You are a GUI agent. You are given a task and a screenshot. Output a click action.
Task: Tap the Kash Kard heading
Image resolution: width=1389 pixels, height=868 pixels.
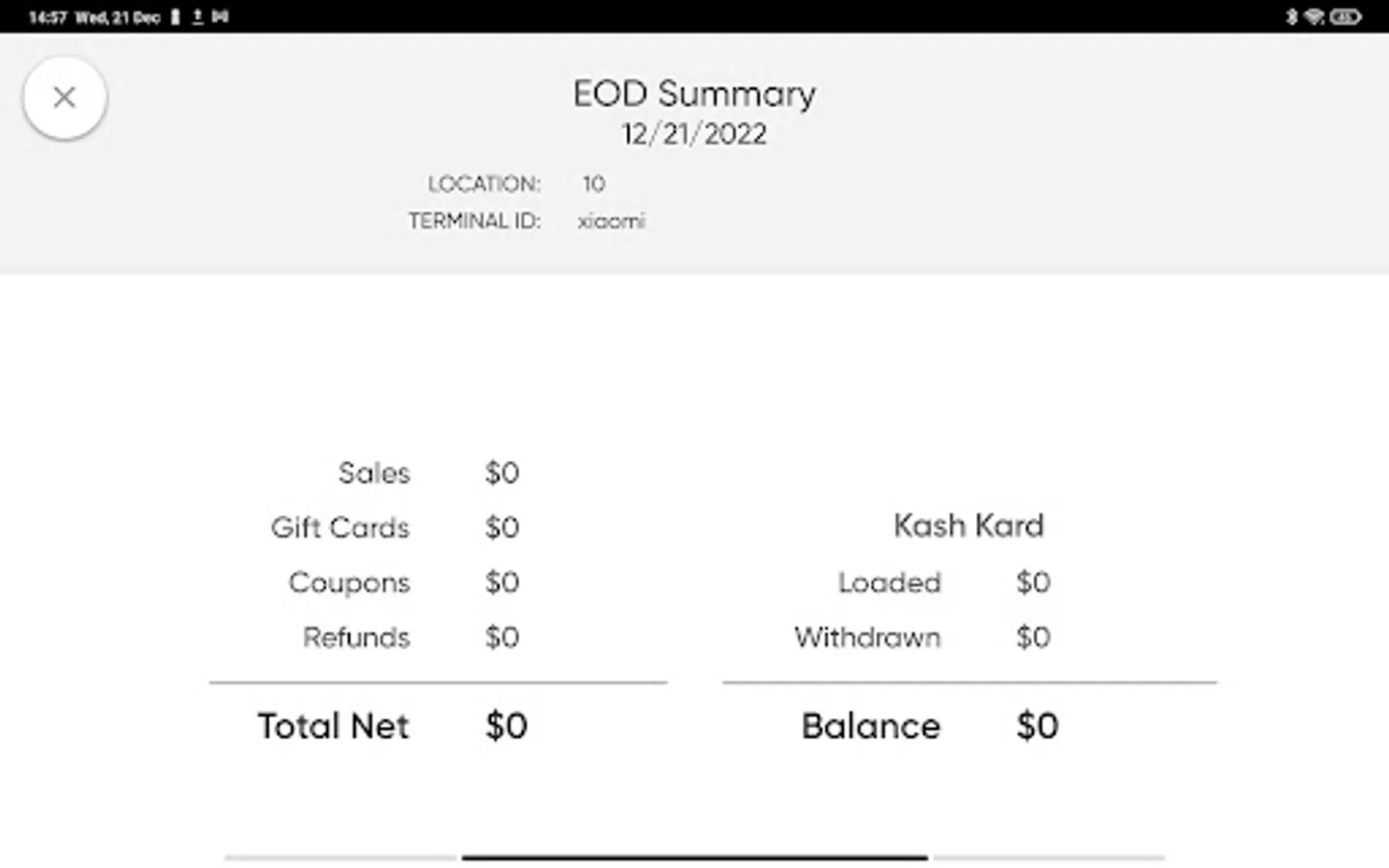click(x=968, y=526)
